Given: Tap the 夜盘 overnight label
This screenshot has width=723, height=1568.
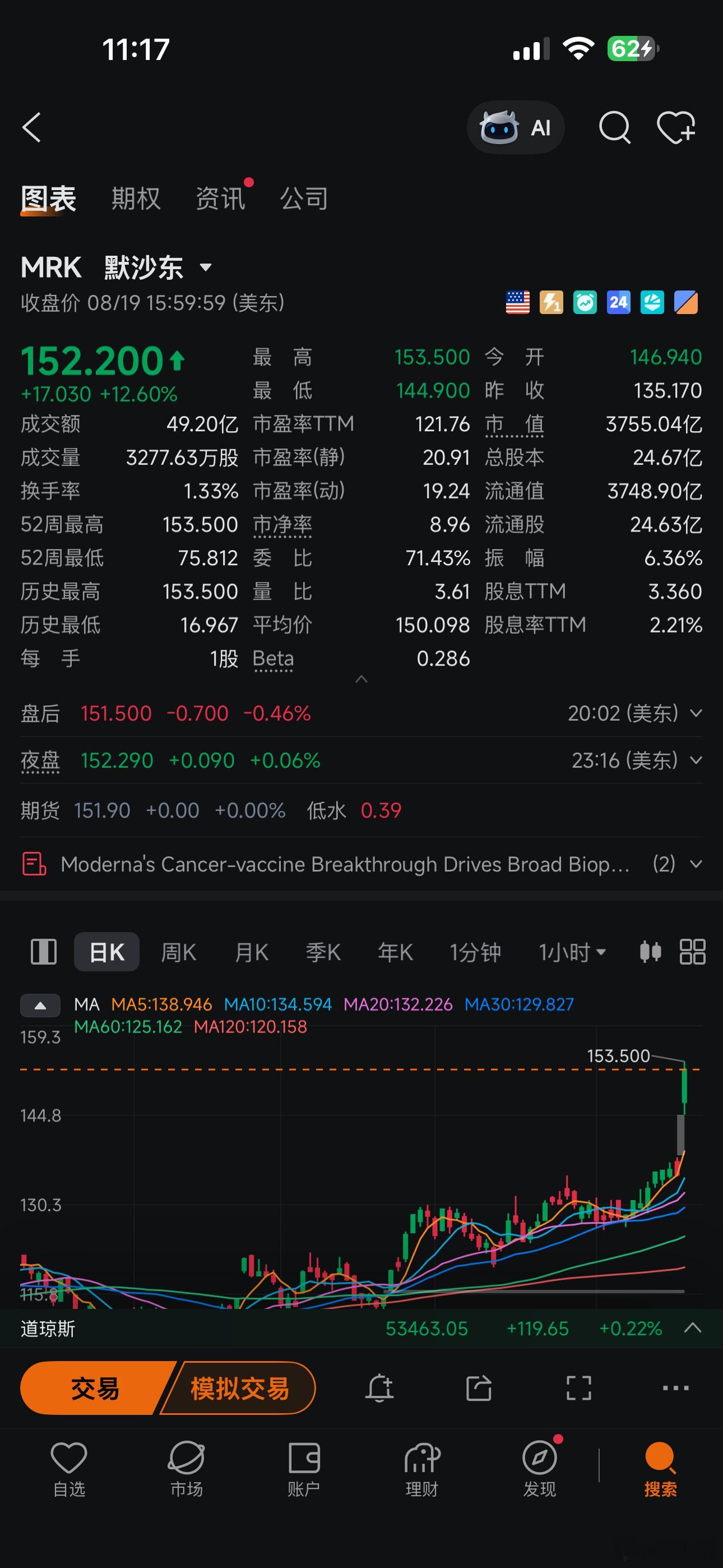Looking at the screenshot, I should [40, 761].
